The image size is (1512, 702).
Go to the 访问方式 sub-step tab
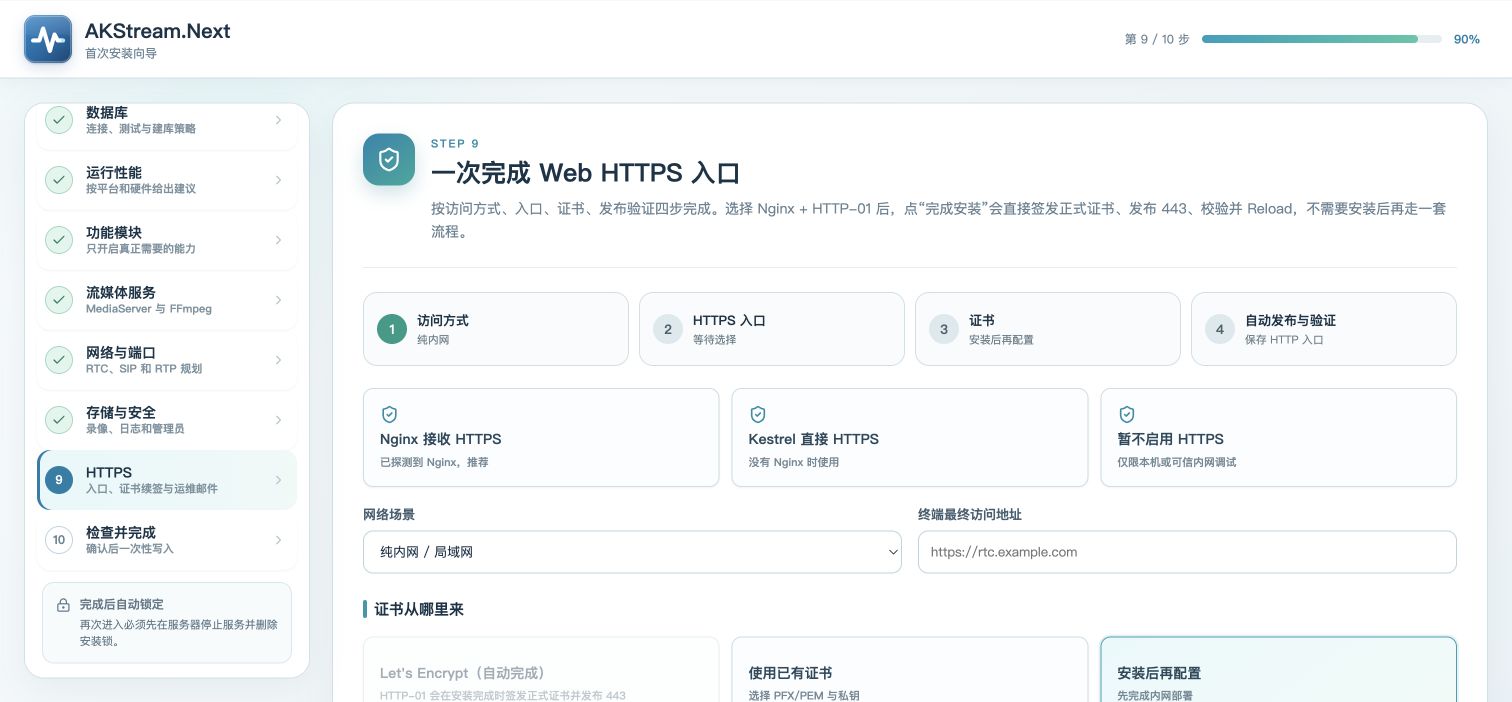click(496, 329)
